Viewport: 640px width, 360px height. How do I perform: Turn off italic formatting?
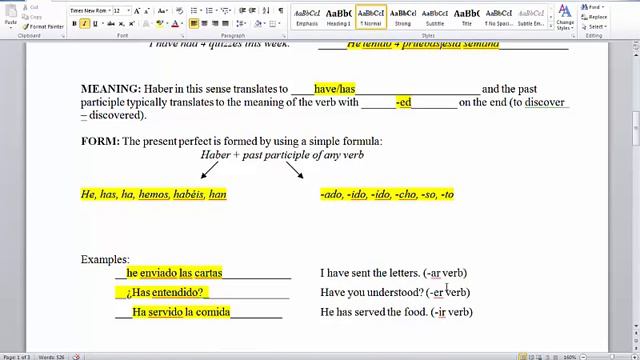coord(84,24)
